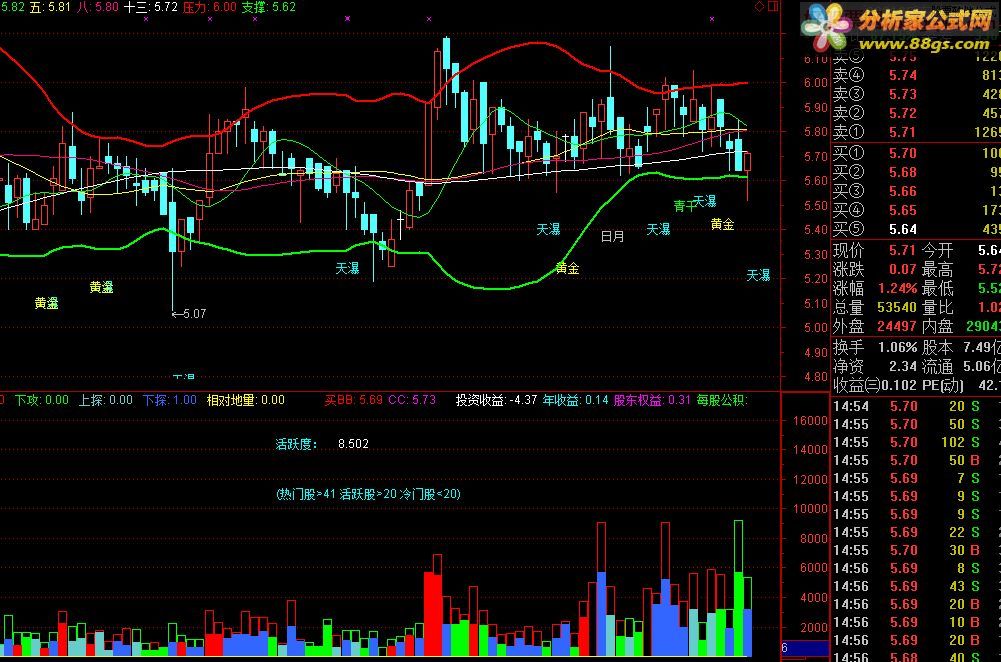Click the red diamond icon above the chart

(759, 6)
